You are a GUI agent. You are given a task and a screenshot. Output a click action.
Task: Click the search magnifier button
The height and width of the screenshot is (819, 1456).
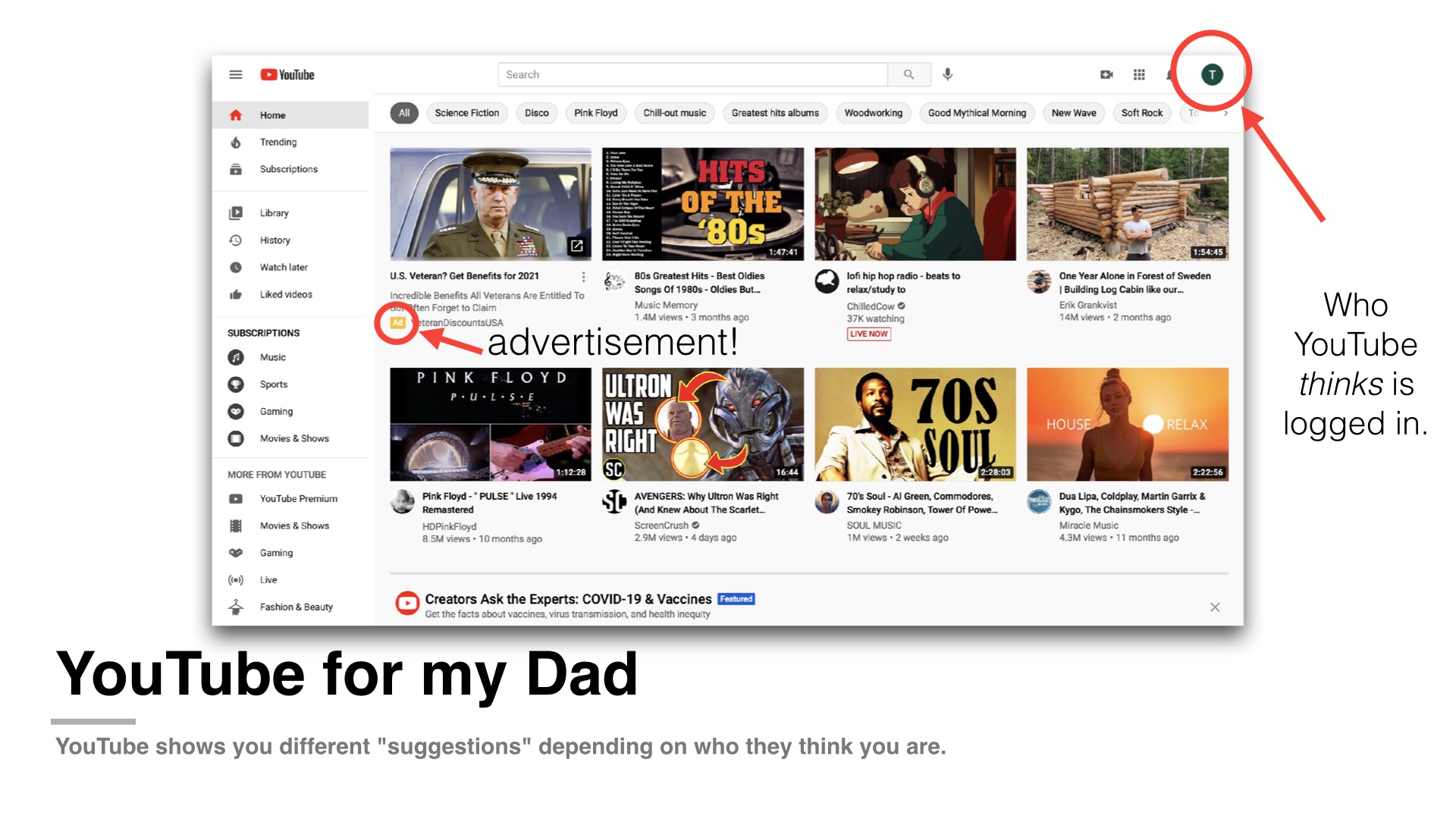(908, 74)
